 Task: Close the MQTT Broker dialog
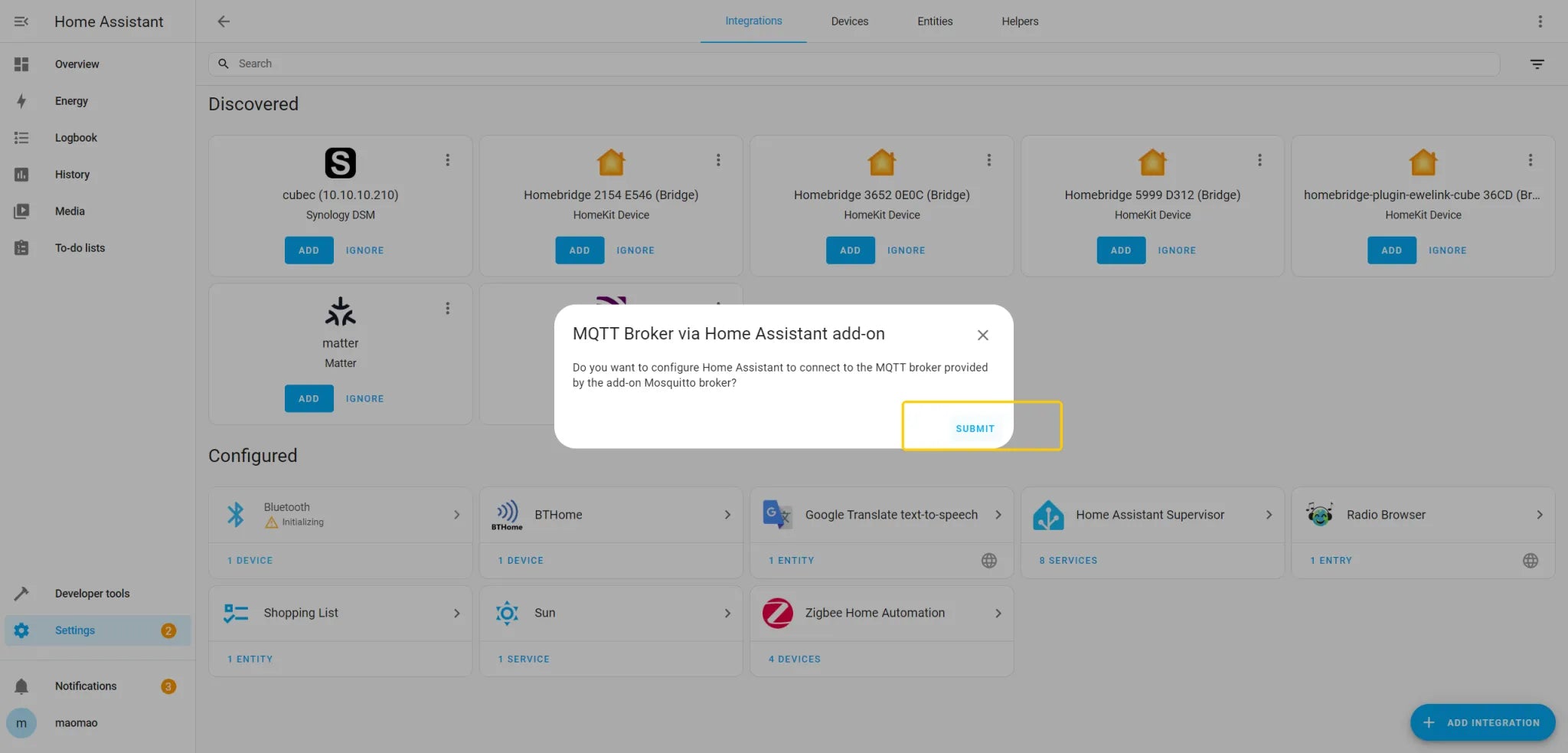983,336
